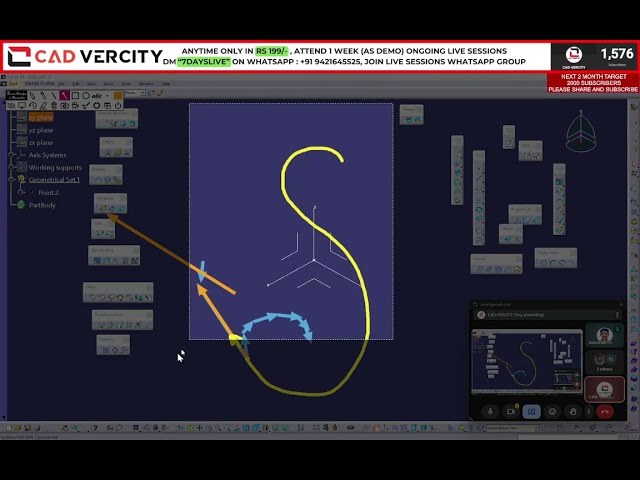
Task: Click the window icon in annotation toolbar
Action: tap(107, 106)
